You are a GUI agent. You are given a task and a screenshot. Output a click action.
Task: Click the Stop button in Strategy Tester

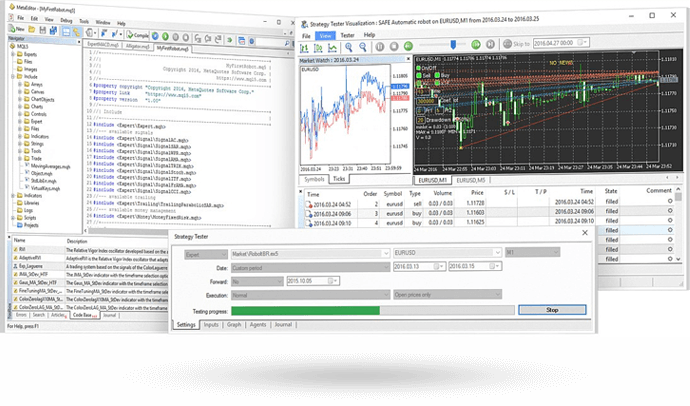coord(552,310)
